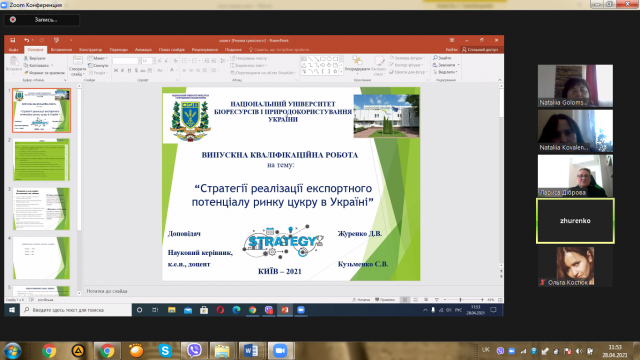Click the PowerPoint save icon
Viewport: 640px width, 360px height.
(x=13, y=40)
